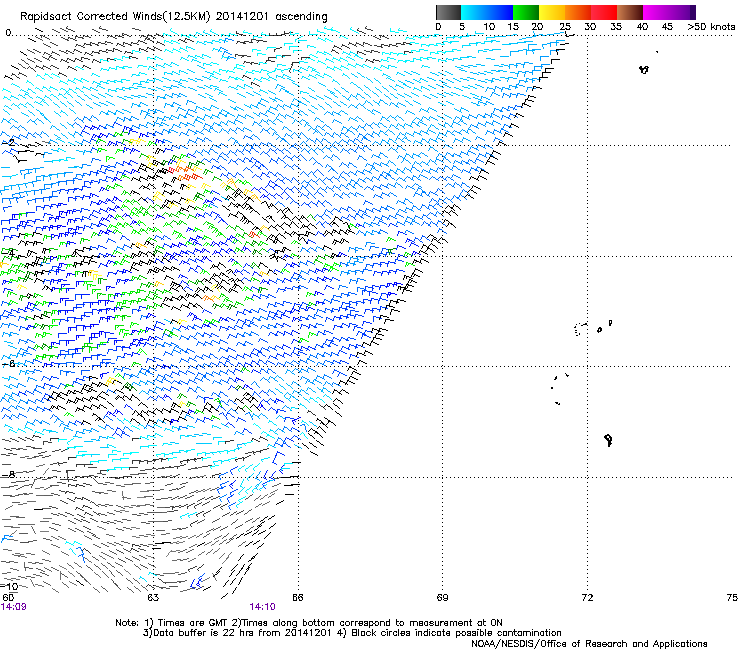Click the magenta 40-45 knots legend swatch
740x650 pixels.
click(x=656, y=12)
